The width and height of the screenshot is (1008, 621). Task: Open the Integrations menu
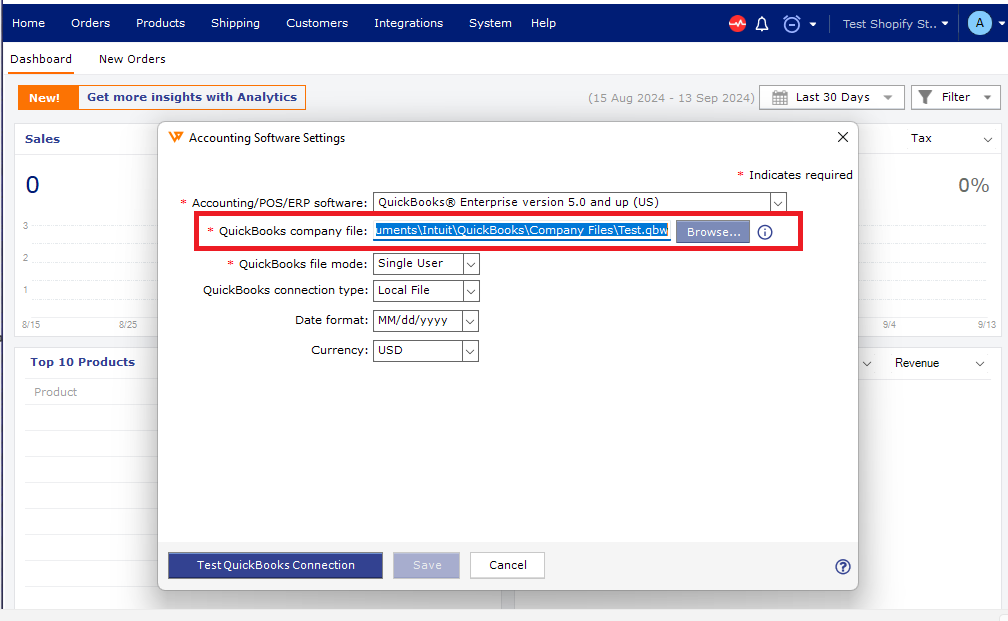coord(408,23)
